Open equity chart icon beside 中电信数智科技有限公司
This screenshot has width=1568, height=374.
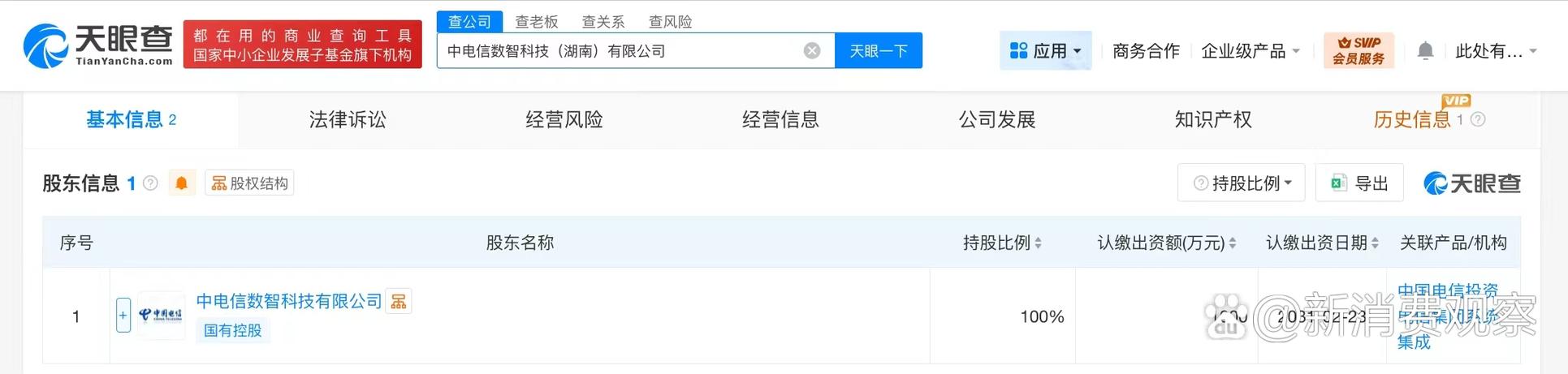coord(399,302)
